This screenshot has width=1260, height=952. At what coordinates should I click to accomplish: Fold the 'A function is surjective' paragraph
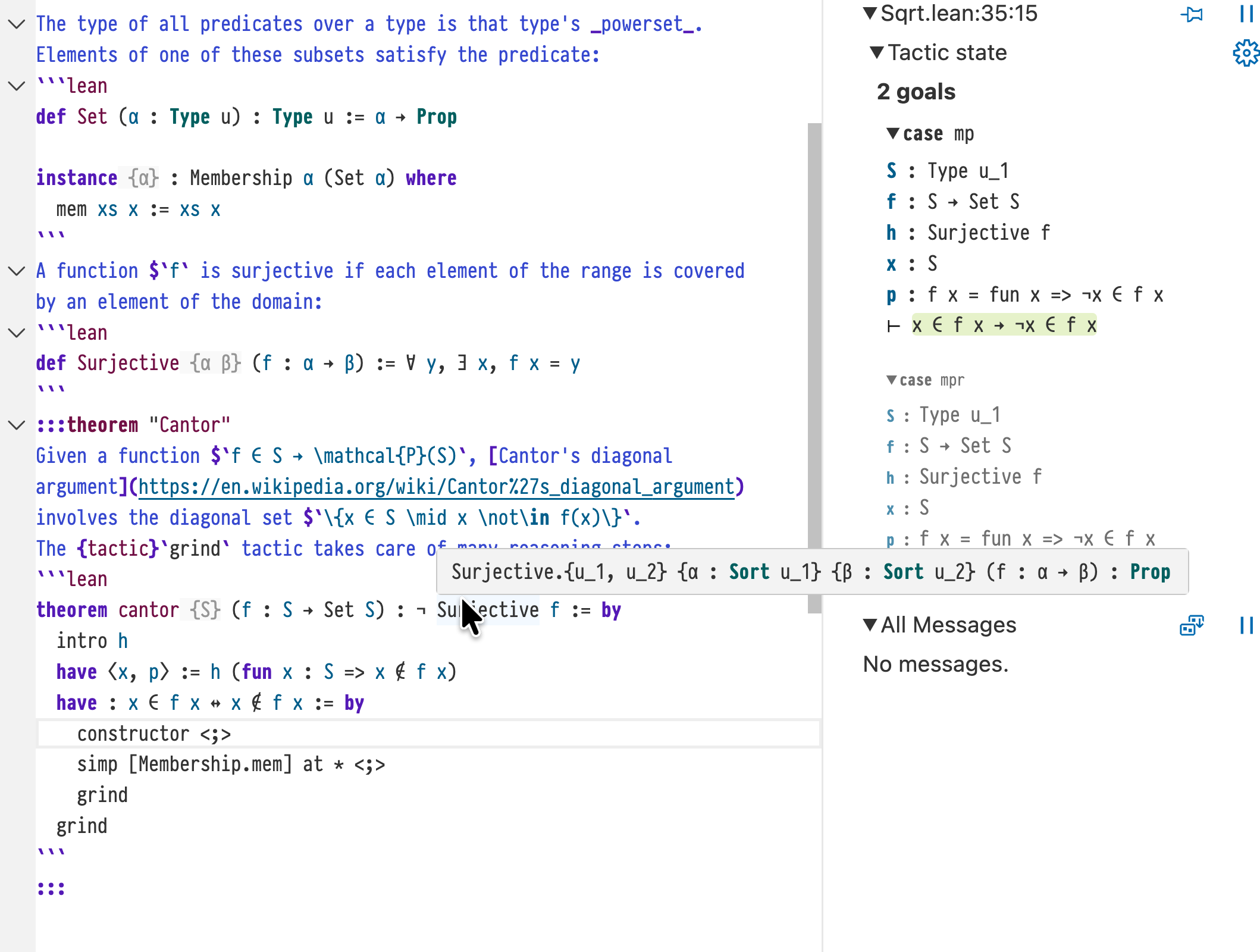(x=17, y=271)
